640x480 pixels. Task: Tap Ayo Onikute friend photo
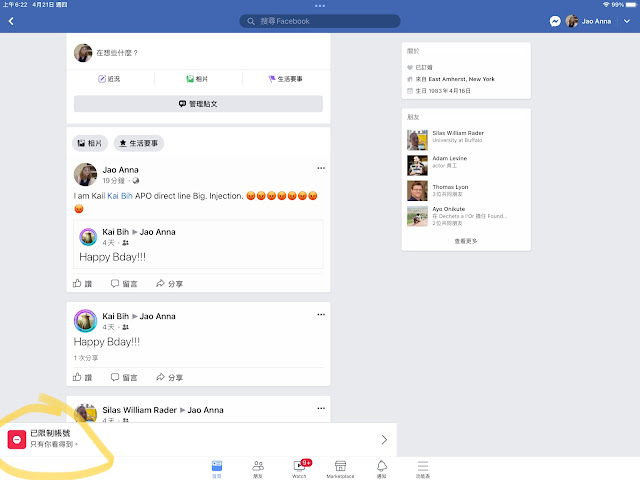coord(417,216)
